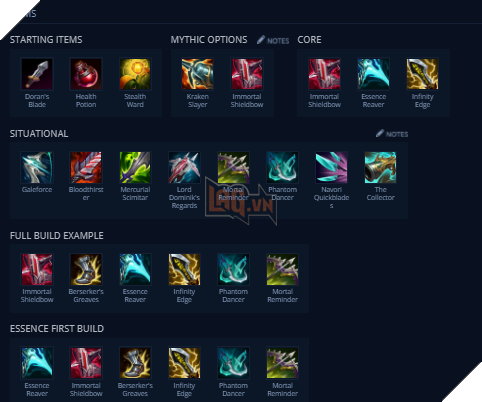Click the Doran's Blade starting item icon
This screenshot has width=482, height=402.
tap(37, 74)
